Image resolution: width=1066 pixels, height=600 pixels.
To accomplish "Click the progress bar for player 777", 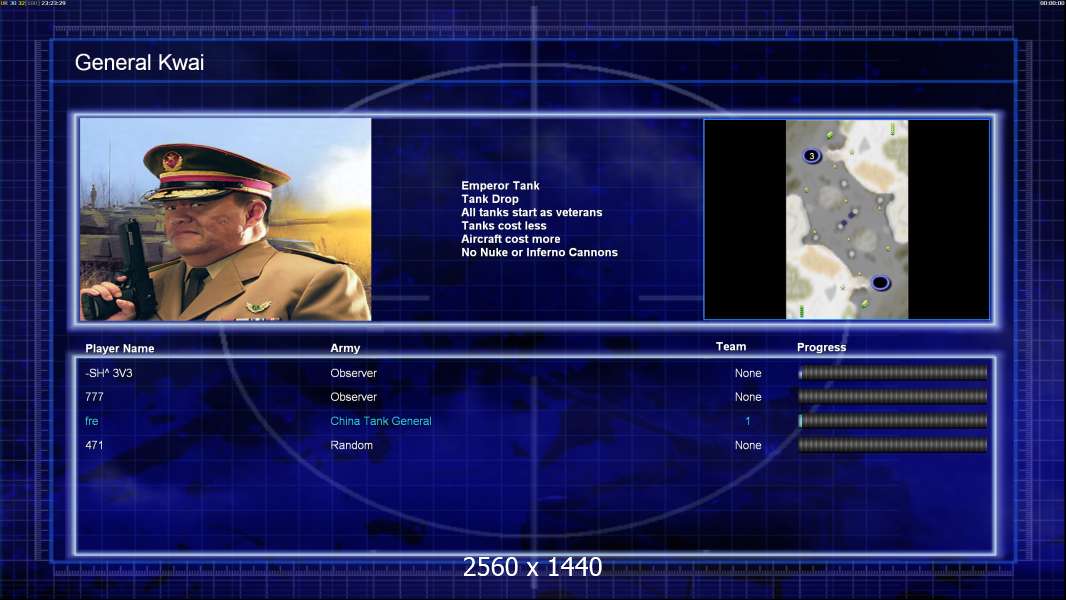I will (x=892, y=397).
